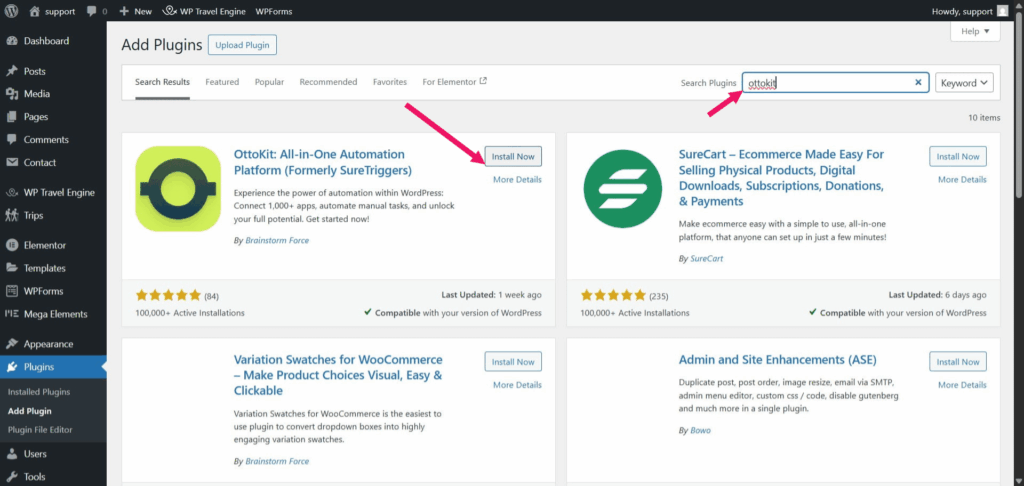This screenshot has height=486, width=1024.
Task: Open the Trips icon in sidebar
Action: click(x=11, y=216)
